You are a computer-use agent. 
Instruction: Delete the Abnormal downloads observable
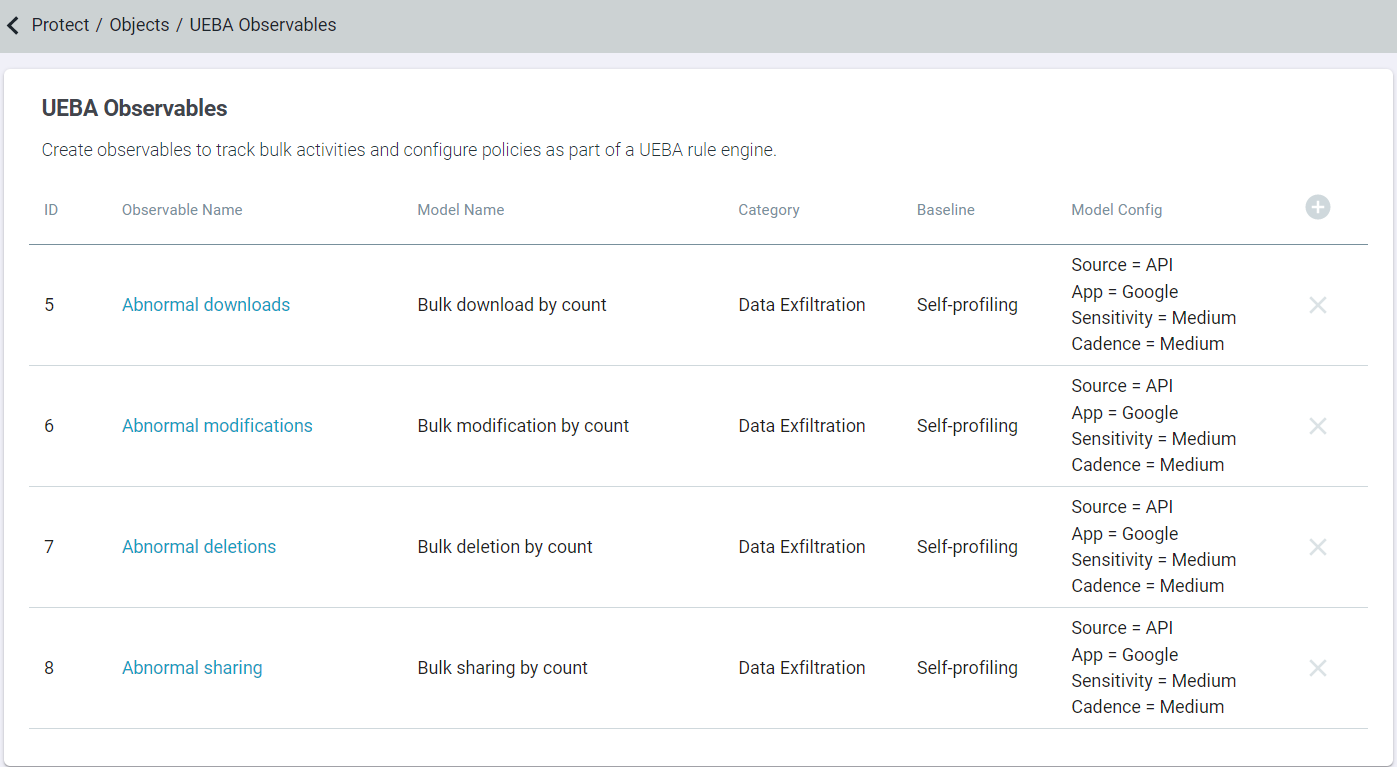point(1317,305)
